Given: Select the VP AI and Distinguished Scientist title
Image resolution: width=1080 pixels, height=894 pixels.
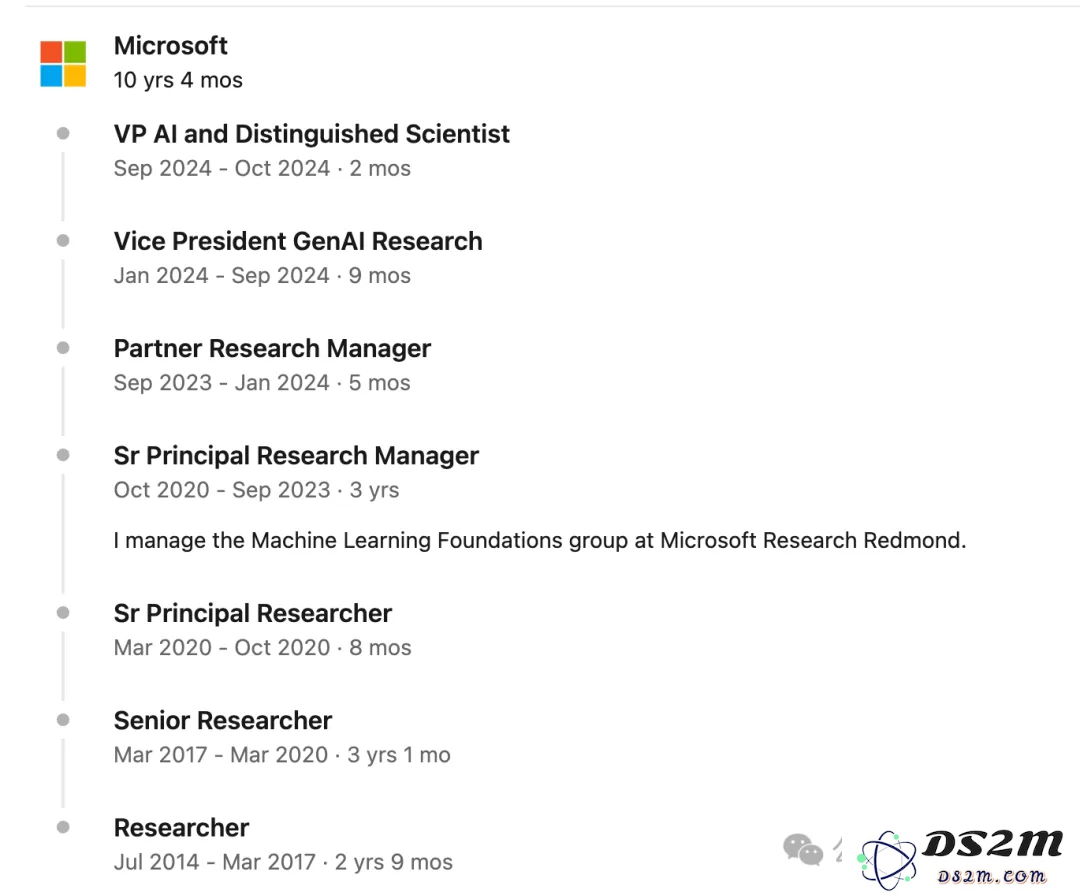Looking at the screenshot, I should [x=311, y=134].
